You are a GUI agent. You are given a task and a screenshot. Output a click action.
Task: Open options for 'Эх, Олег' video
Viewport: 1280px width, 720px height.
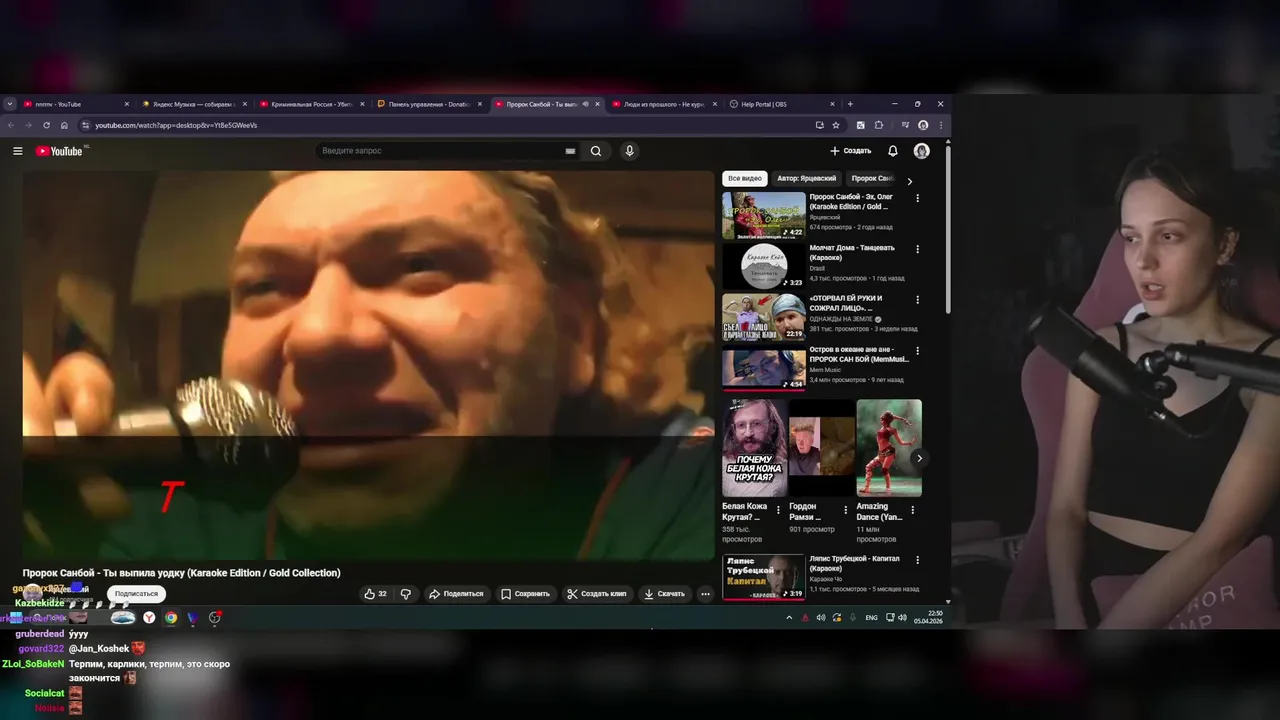click(x=918, y=198)
